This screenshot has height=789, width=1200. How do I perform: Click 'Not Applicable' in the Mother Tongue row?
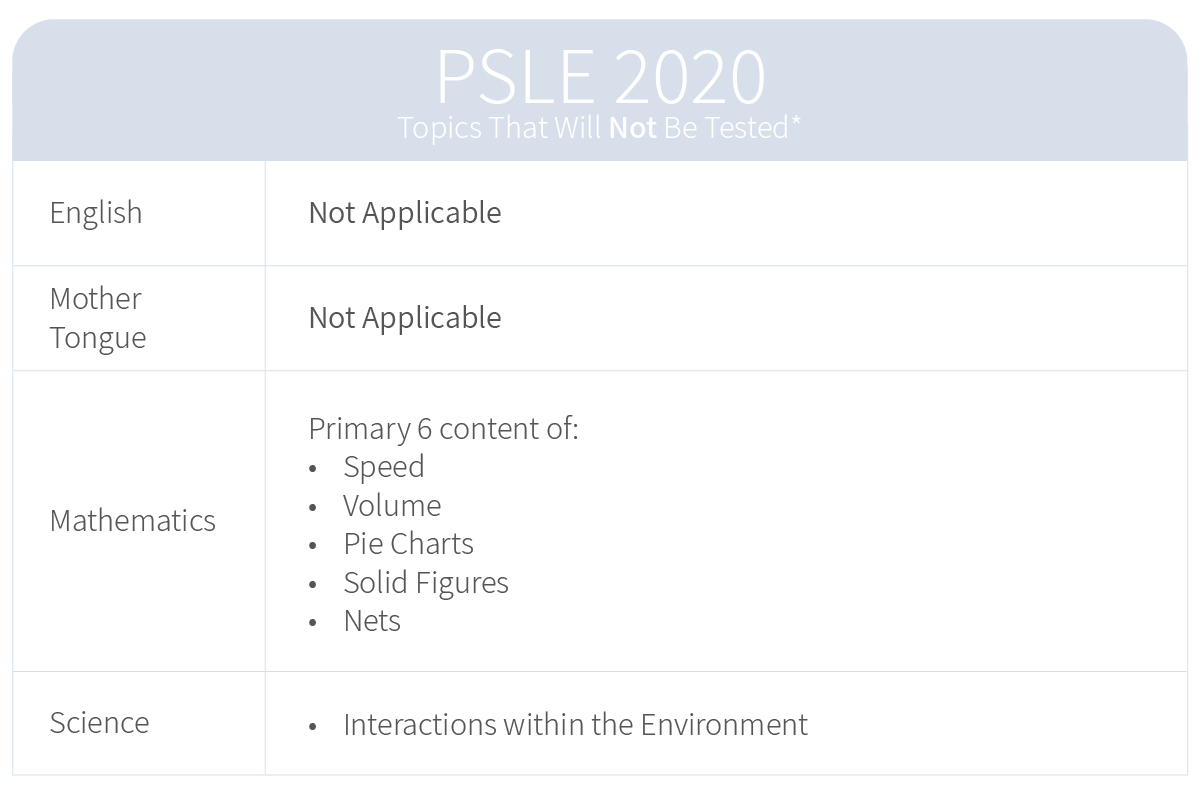405,318
